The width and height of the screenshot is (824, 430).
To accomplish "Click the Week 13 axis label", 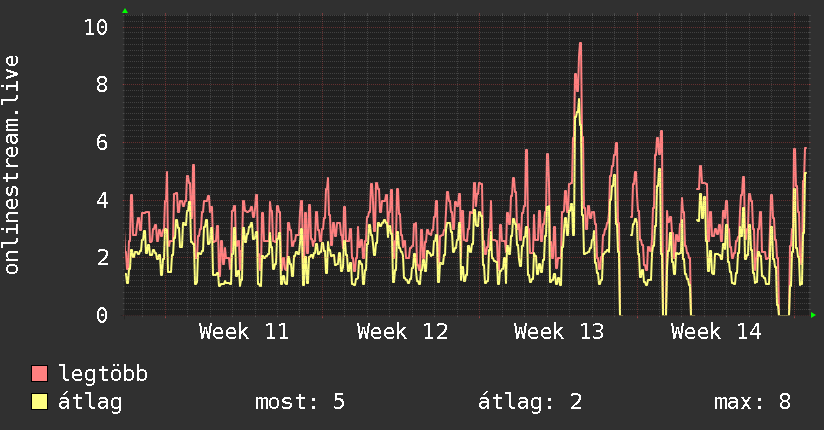I will 559,332.
